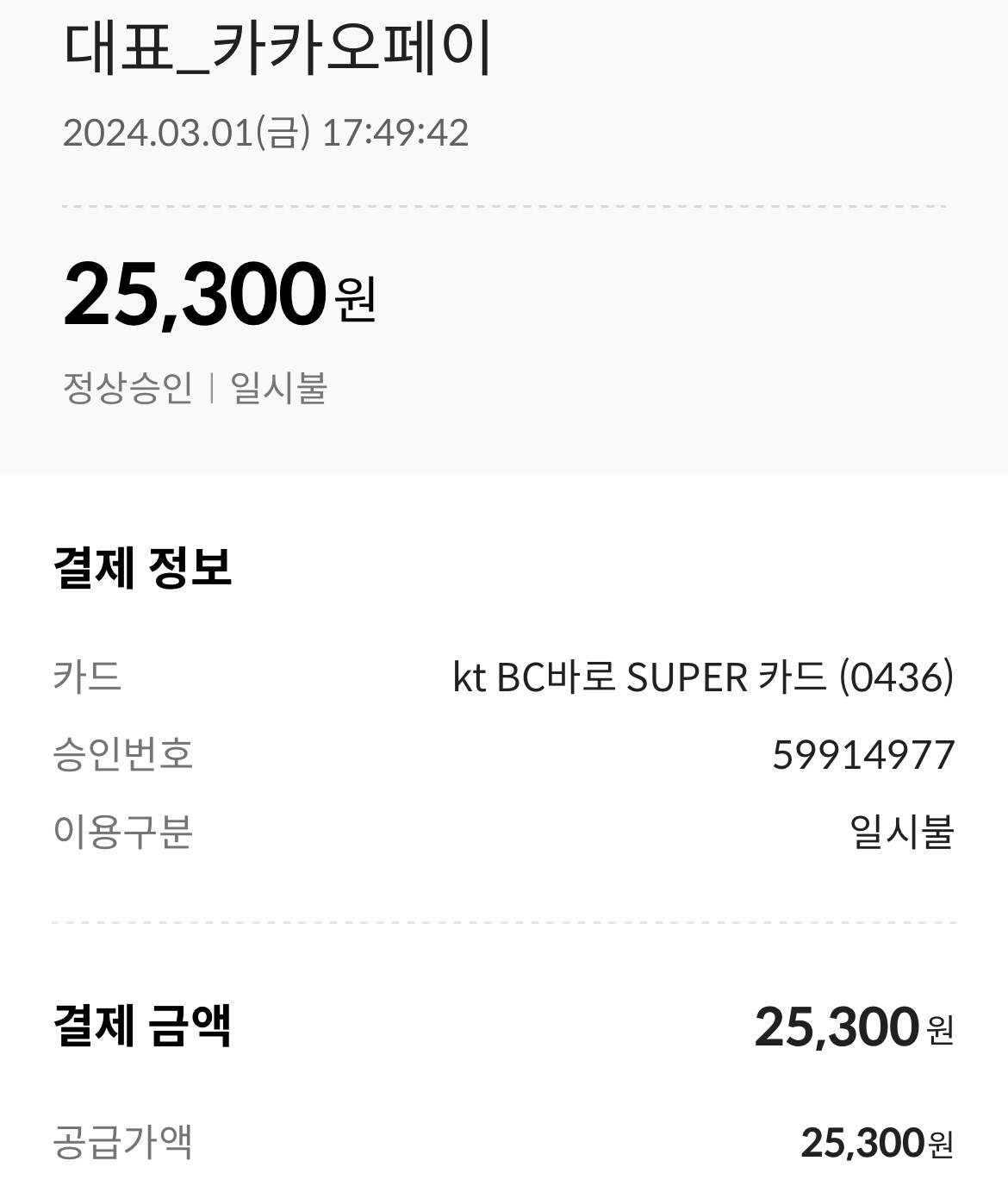
Task: Select the 공급가액 amount 25,300원
Action: coord(877,1143)
